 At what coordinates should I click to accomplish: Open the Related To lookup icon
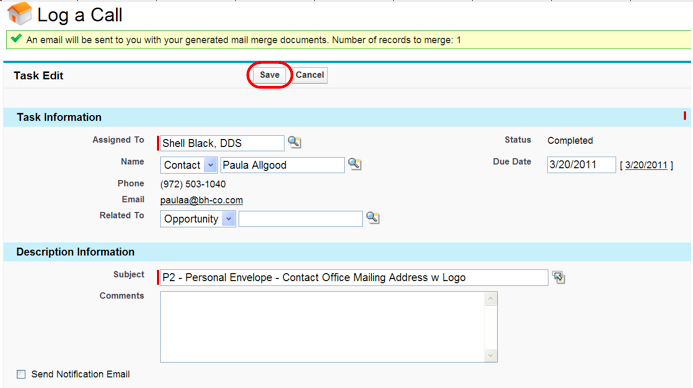click(373, 218)
